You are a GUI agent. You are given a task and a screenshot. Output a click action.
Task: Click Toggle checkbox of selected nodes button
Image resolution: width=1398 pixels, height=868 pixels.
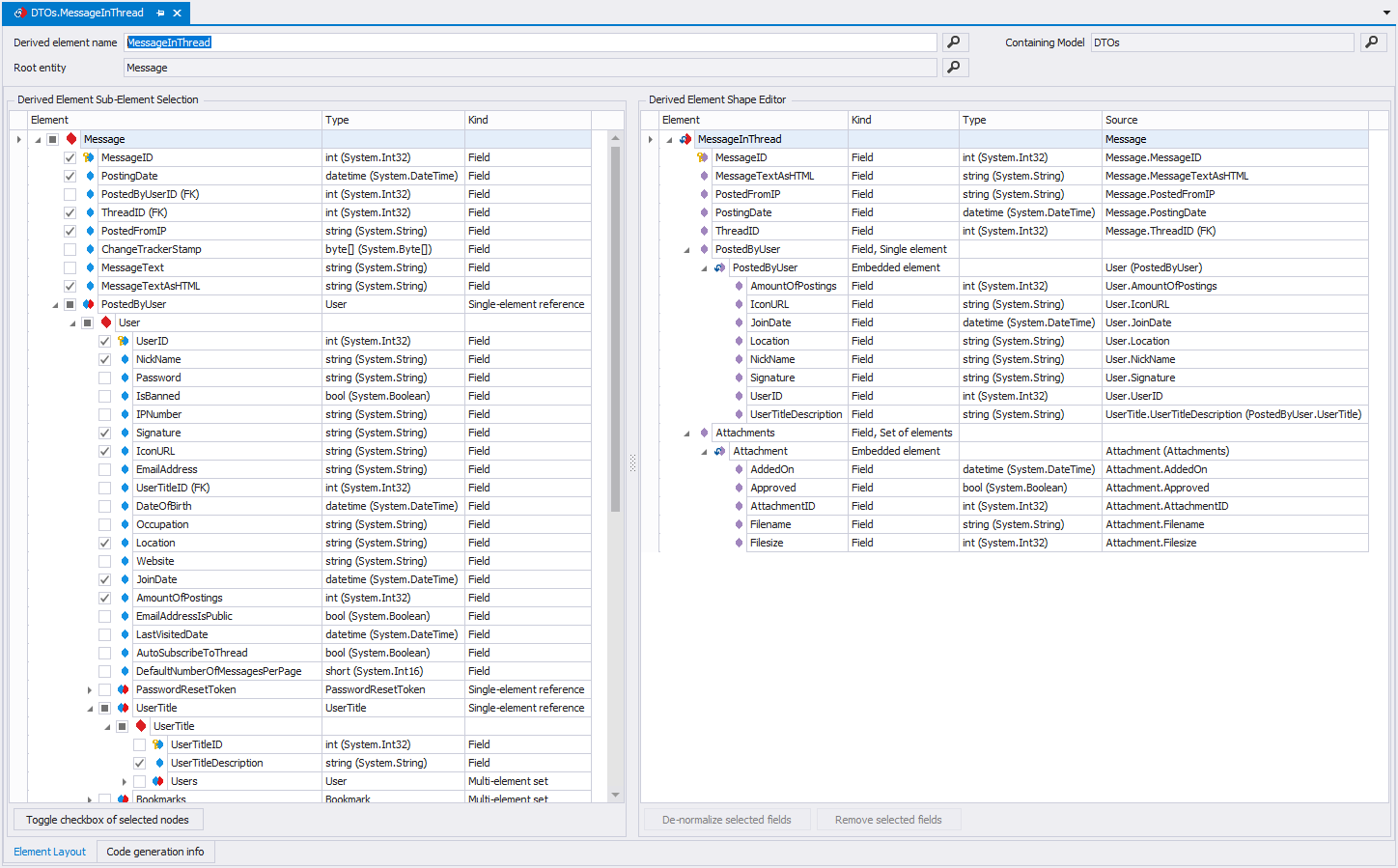(108, 820)
